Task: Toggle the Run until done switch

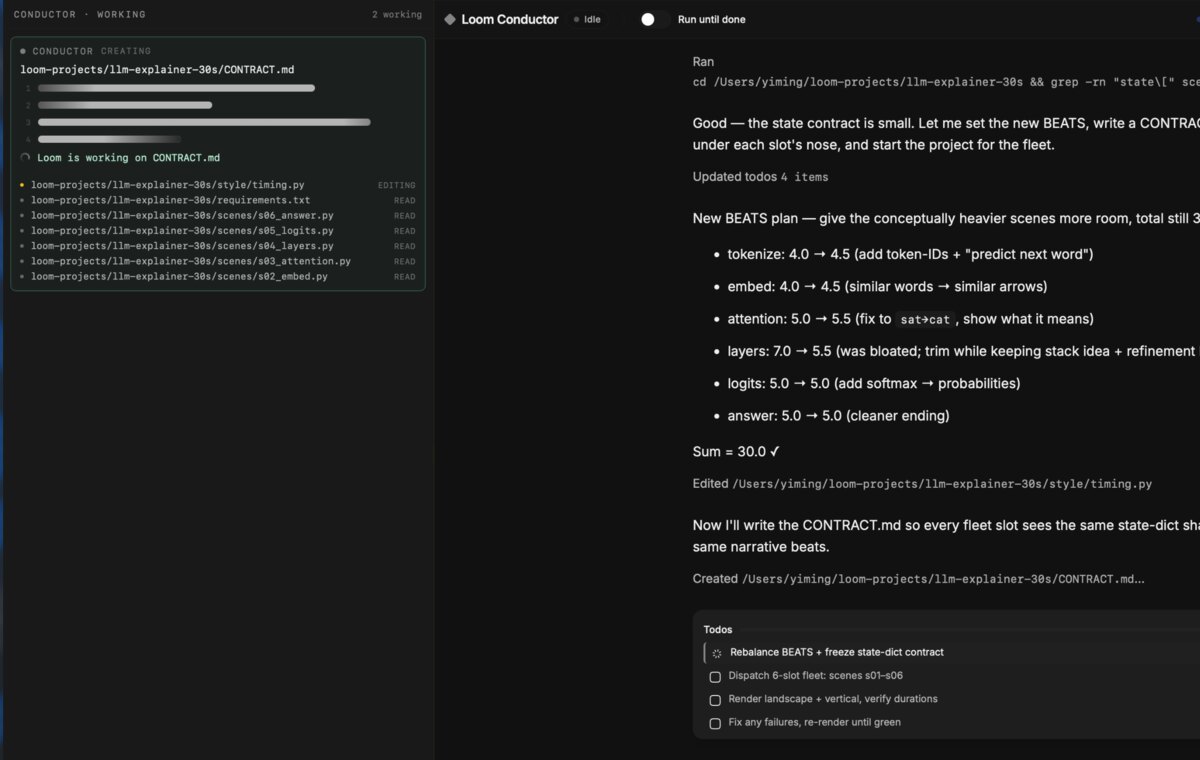Action: 654,19
